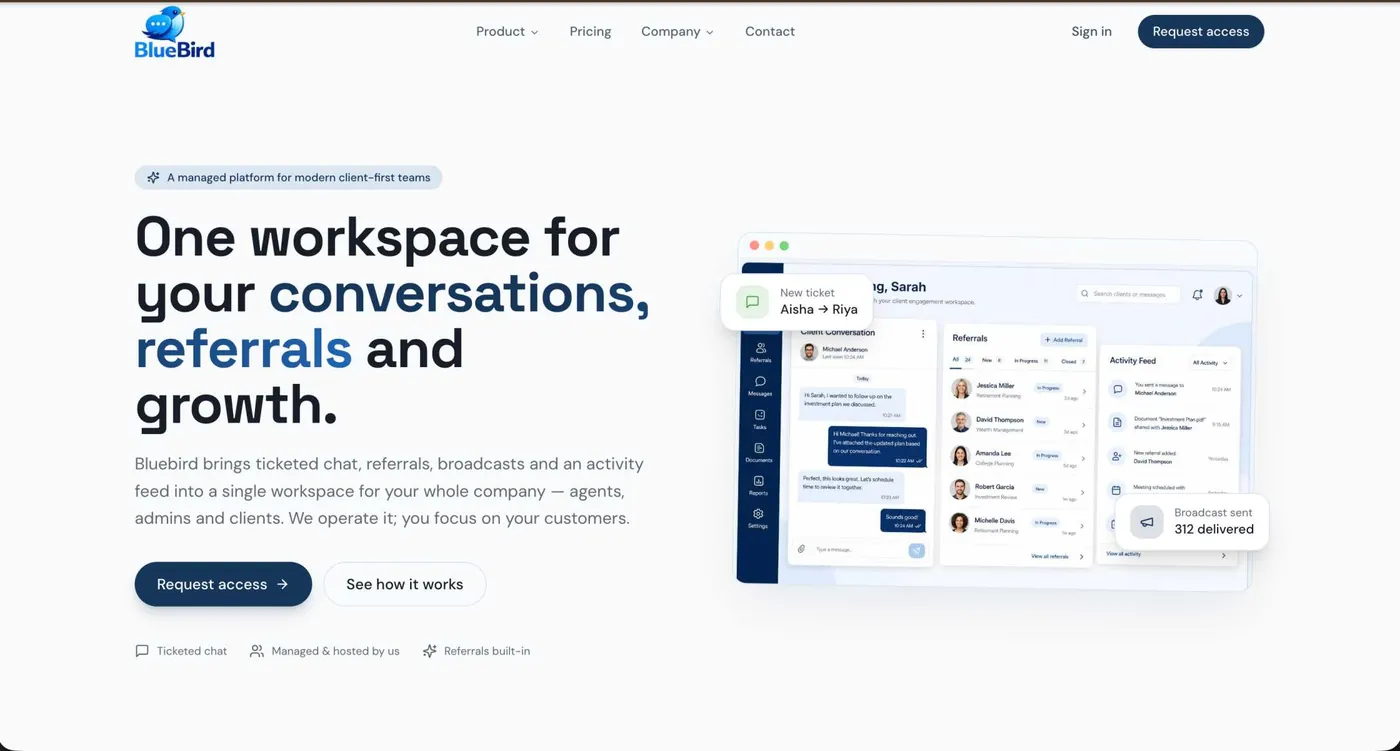The image size is (1400, 751).
Task: Click the See how it works button
Action: pos(405,584)
